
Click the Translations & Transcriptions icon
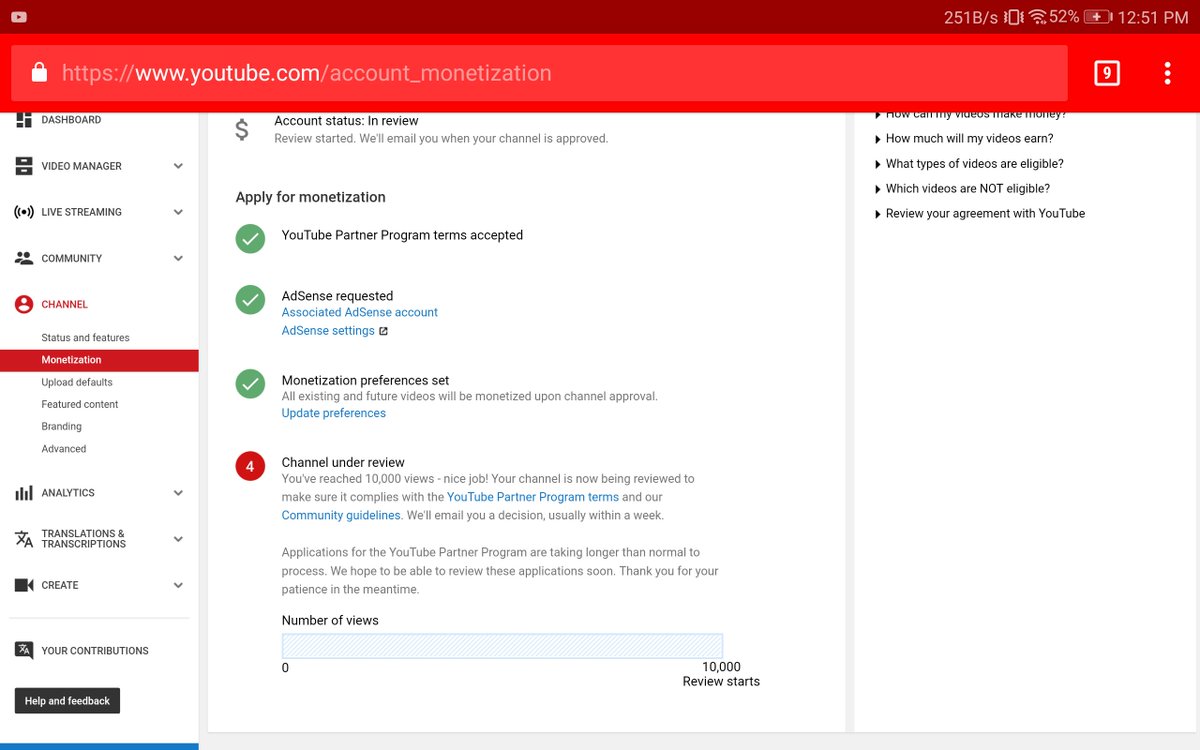pos(24,539)
